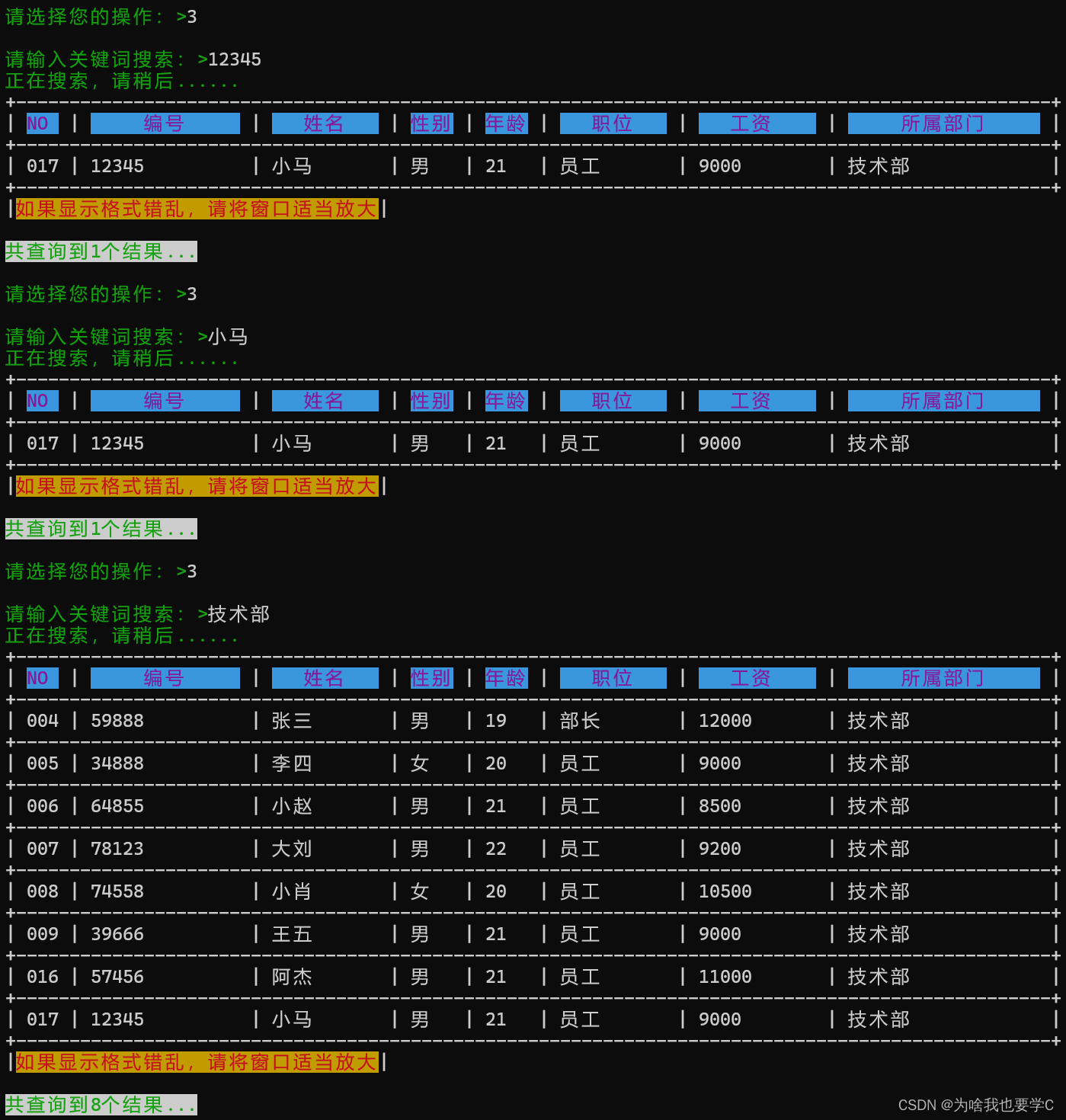Click age 21 in 阿杰's row

tap(496, 977)
